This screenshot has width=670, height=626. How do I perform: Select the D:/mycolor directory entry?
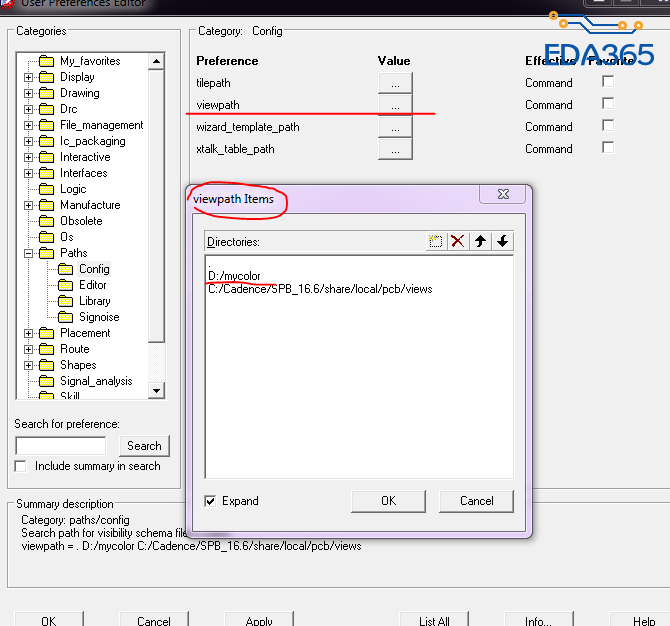[234, 276]
